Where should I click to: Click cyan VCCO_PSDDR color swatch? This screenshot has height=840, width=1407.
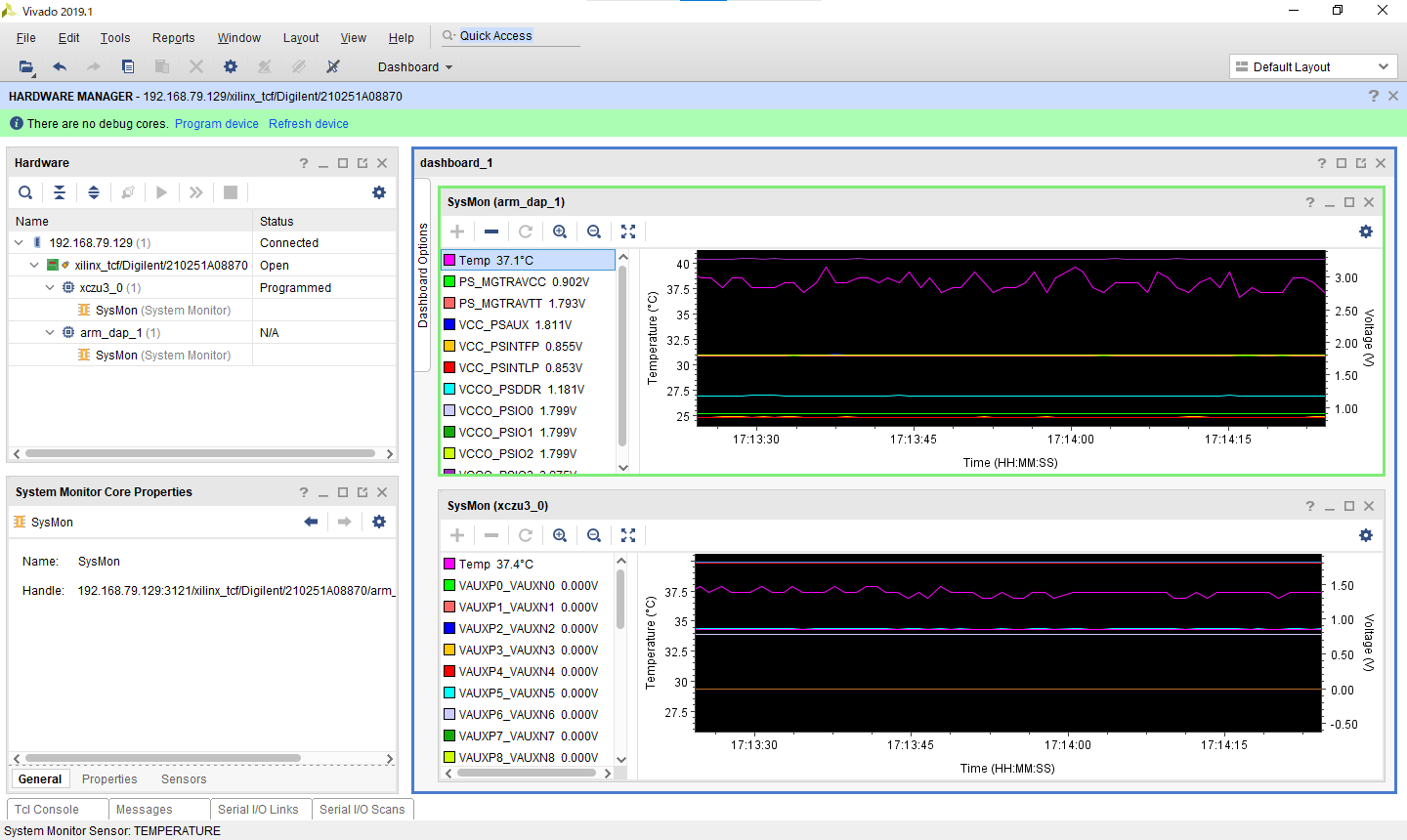(x=449, y=389)
